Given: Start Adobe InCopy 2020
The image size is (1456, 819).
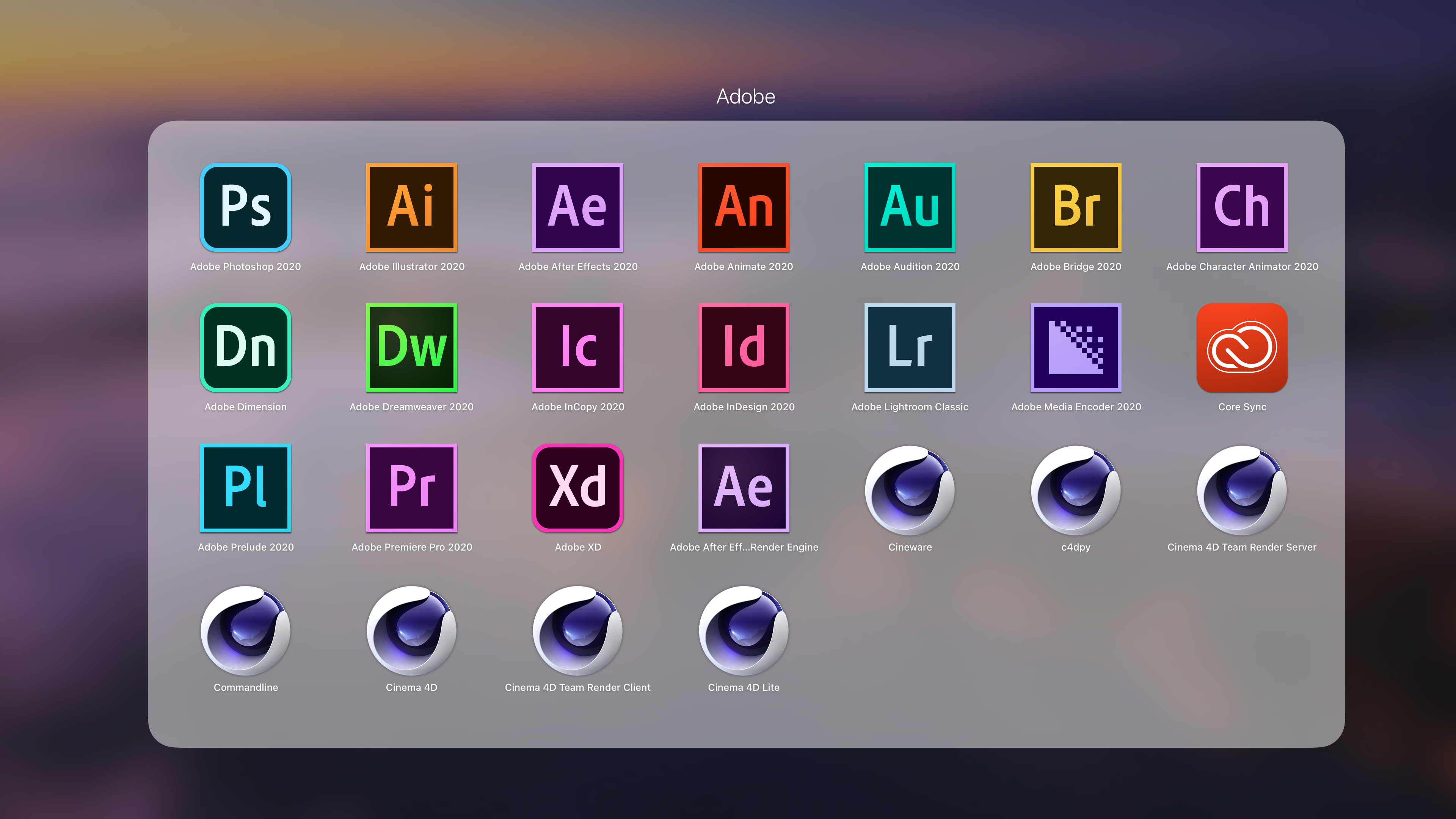Looking at the screenshot, I should tap(577, 347).
